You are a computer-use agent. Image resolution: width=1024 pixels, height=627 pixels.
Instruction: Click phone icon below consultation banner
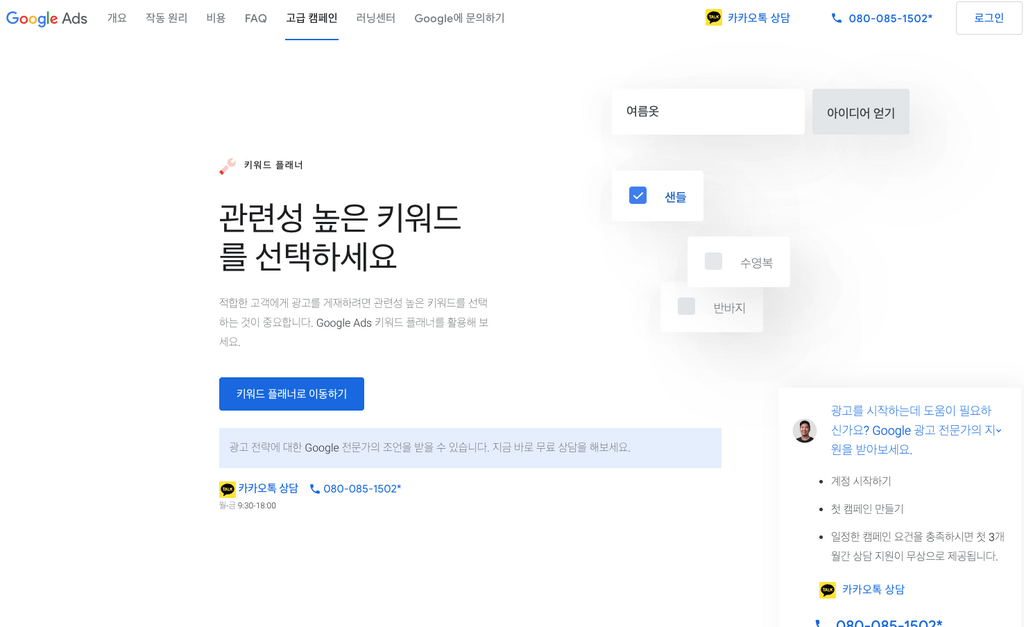click(315, 489)
